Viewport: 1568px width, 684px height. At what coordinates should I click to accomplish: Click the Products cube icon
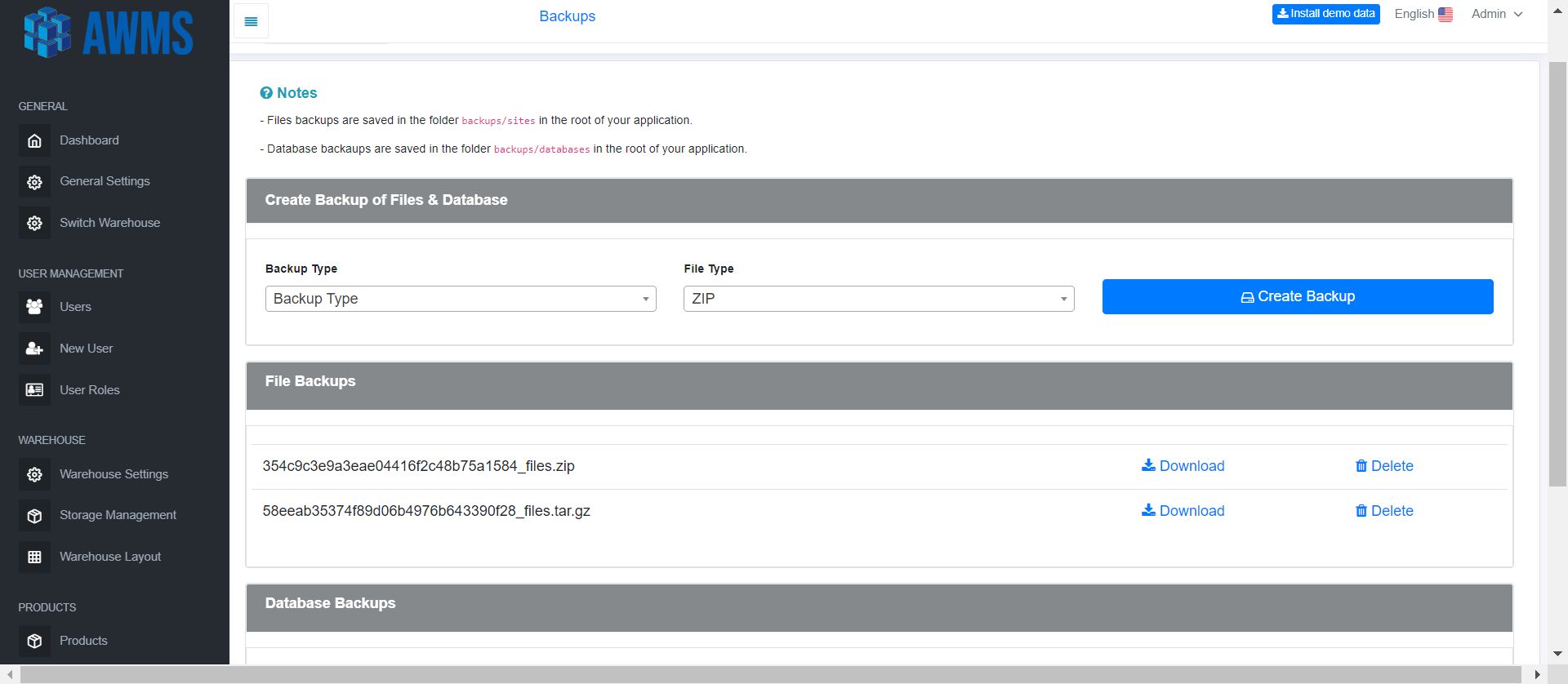pyautogui.click(x=34, y=641)
